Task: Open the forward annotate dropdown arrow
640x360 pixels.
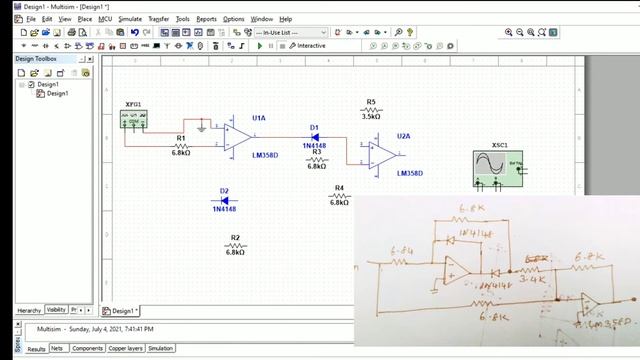Action: [385, 32]
